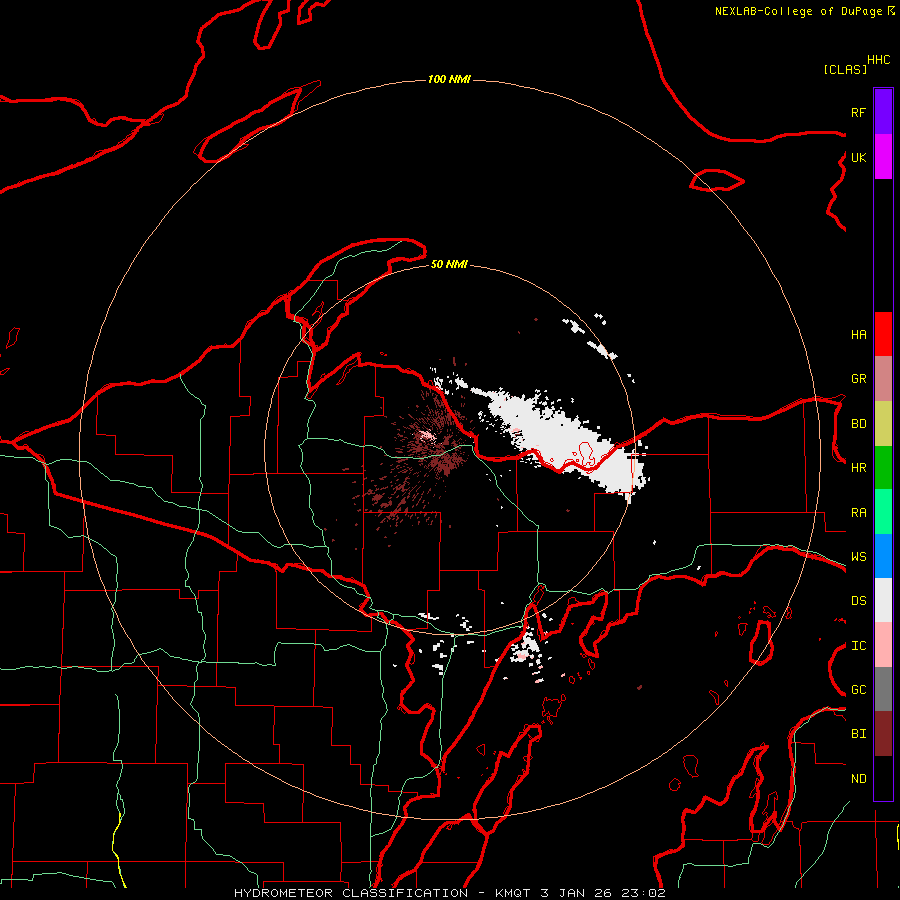This screenshot has height=900, width=900.
Task: Select the 'HR' legend label
Action: (x=858, y=468)
